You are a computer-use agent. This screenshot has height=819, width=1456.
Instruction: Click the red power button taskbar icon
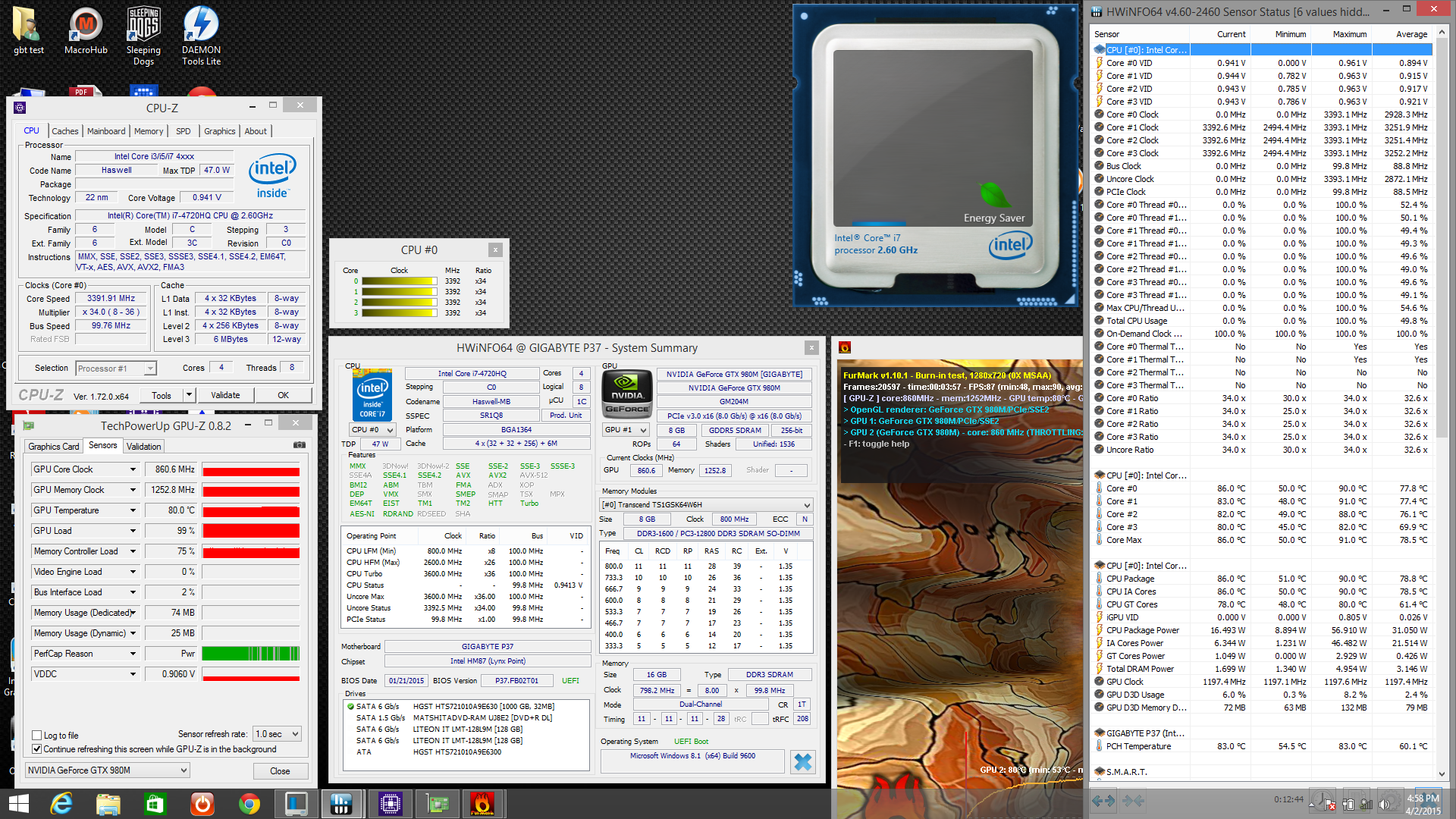202,803
